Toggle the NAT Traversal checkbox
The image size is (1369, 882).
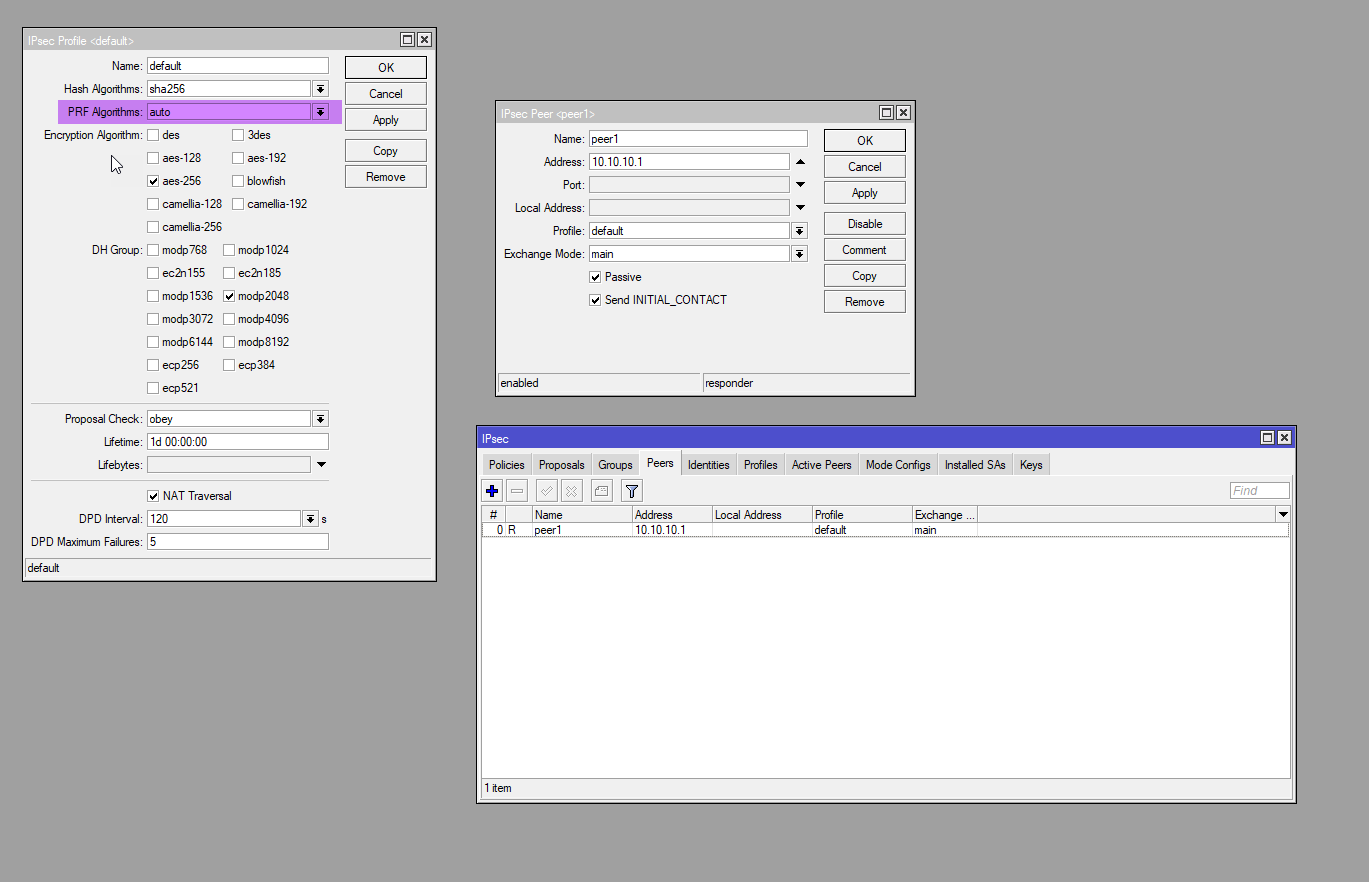[153, 496]
